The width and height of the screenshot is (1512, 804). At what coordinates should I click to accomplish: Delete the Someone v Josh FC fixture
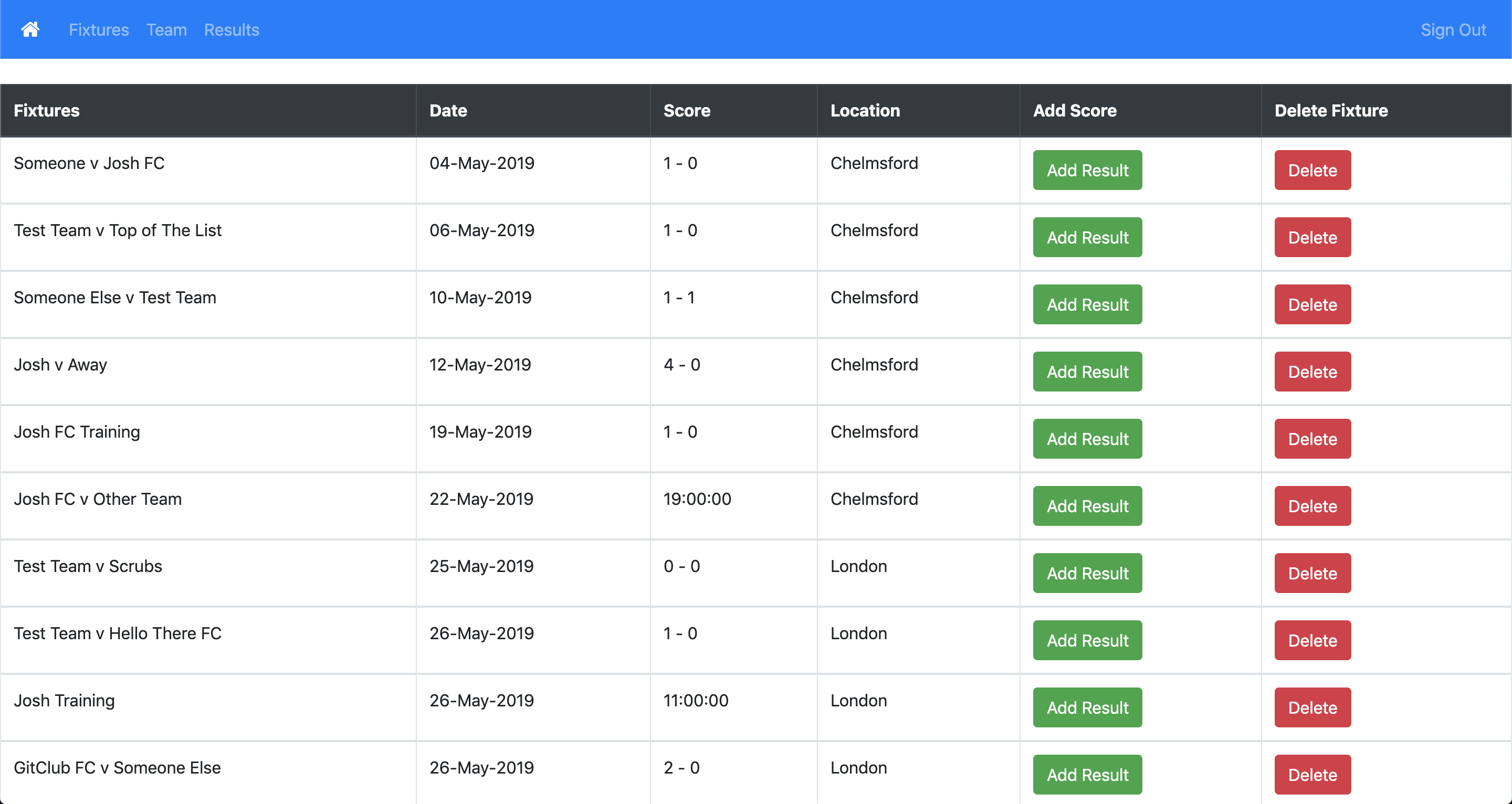(x=1312, y=170)
